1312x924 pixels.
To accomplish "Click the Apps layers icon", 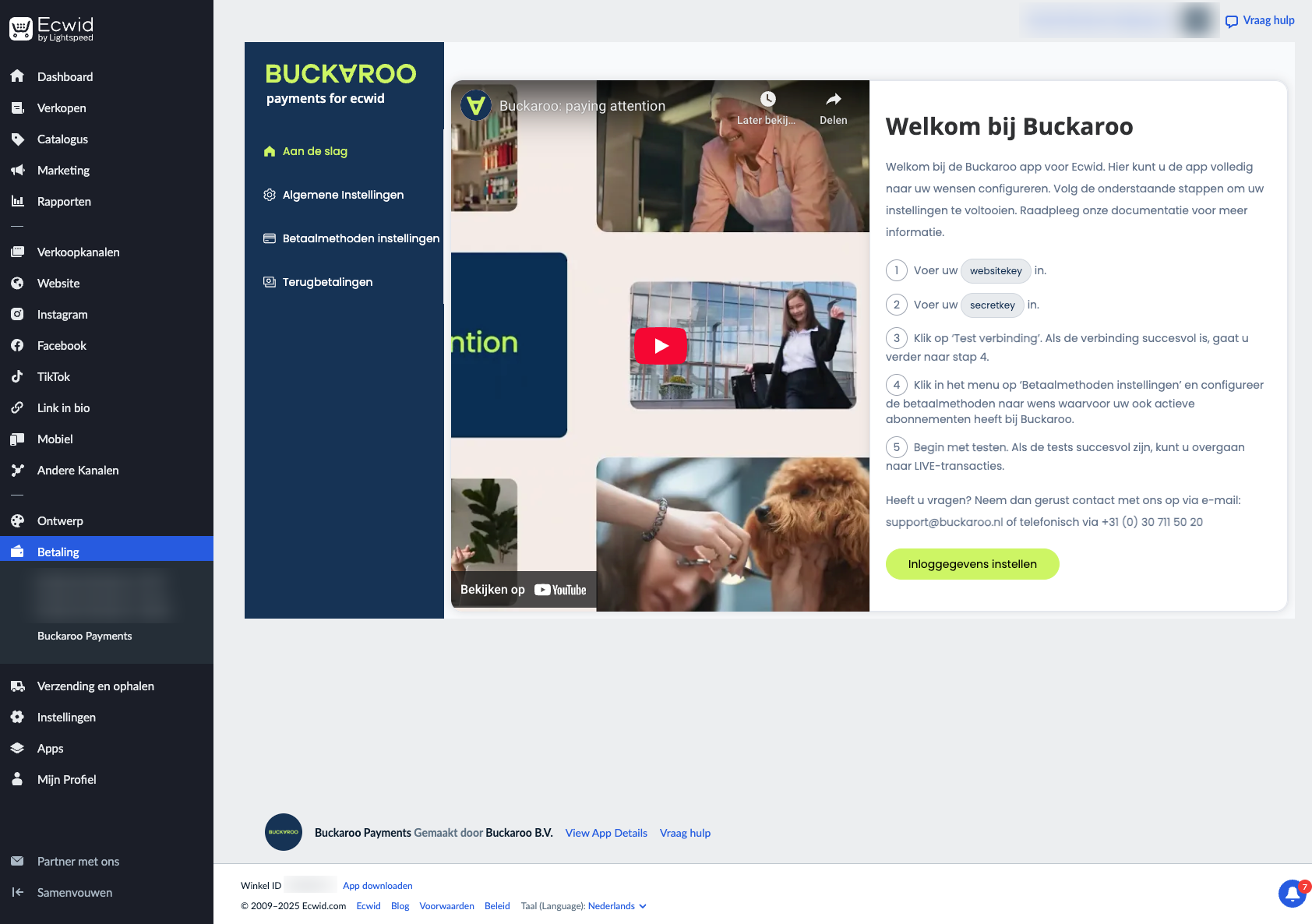I will 17,748.
